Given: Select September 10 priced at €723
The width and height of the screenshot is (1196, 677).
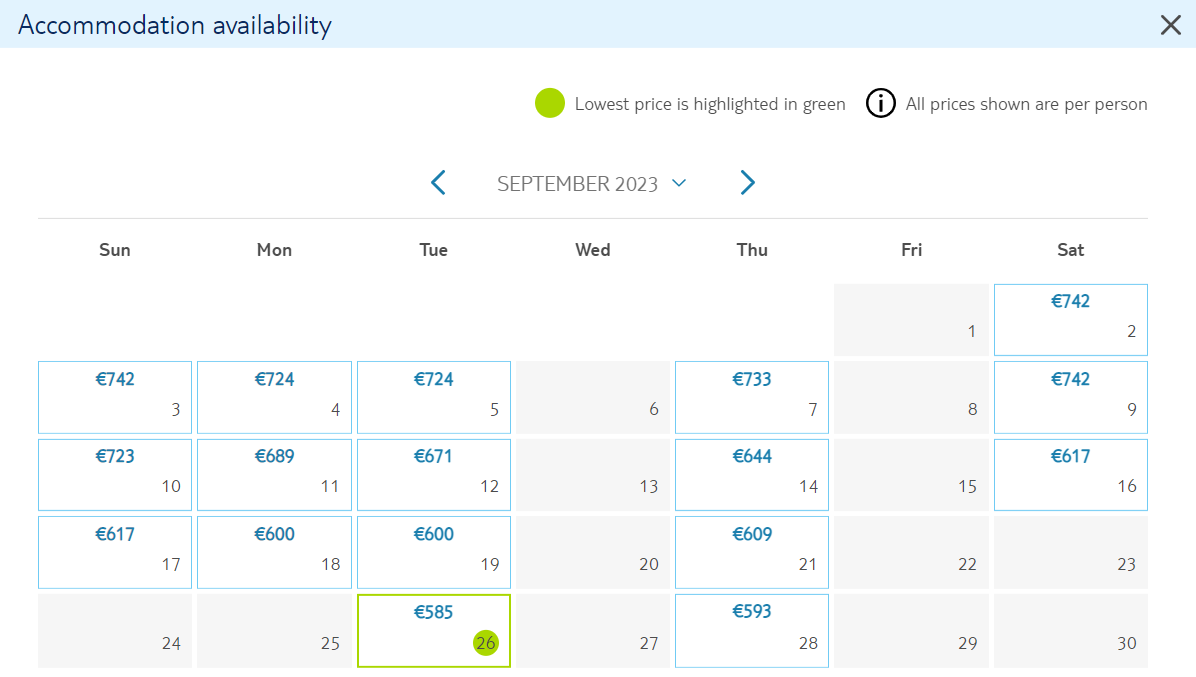Looking at the screenshot, I should [115, 474].
